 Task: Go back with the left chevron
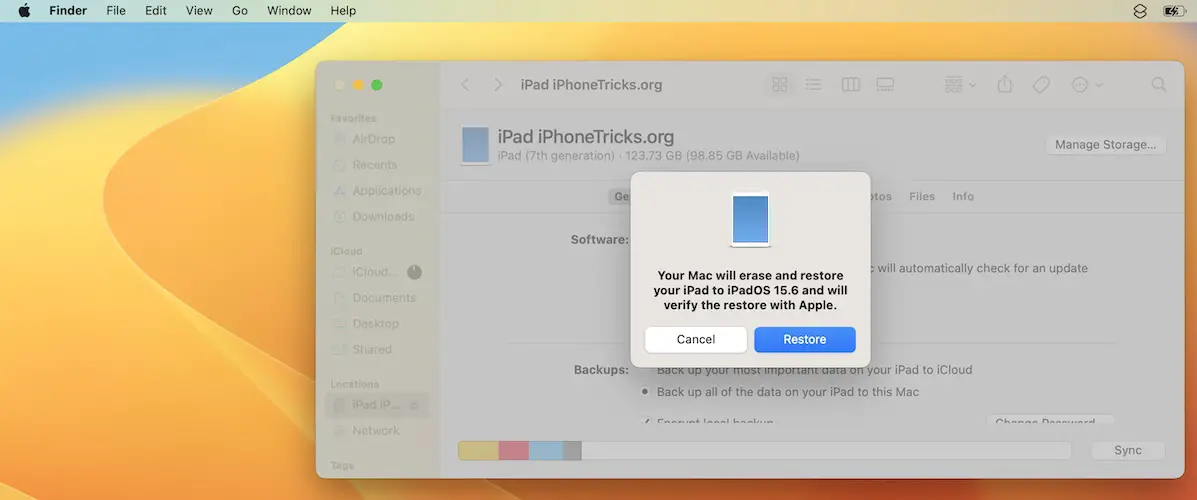point(466,85)
